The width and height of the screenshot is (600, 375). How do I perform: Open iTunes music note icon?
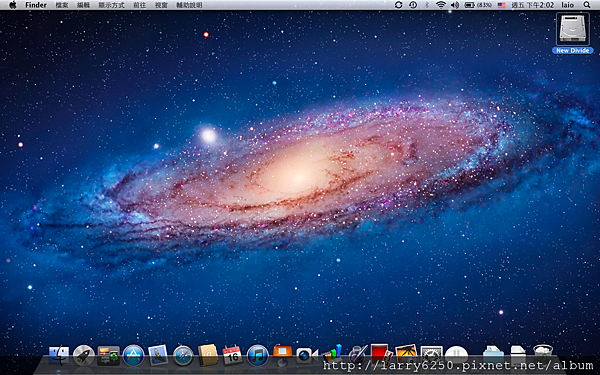pyautogui.click(x=258, y=355)
